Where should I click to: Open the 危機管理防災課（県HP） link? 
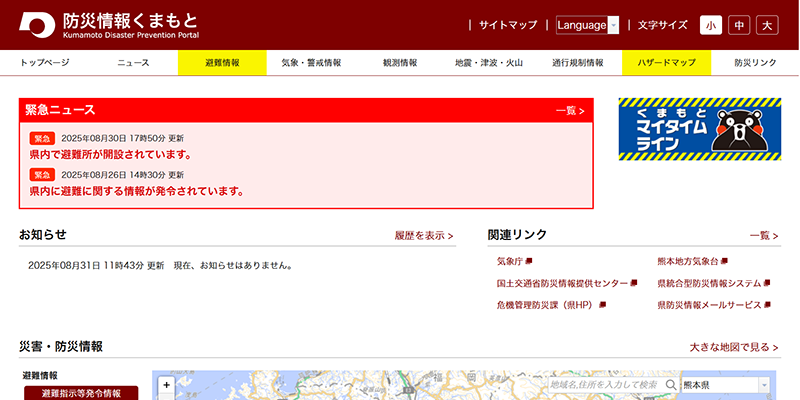[x=551, y=305]
